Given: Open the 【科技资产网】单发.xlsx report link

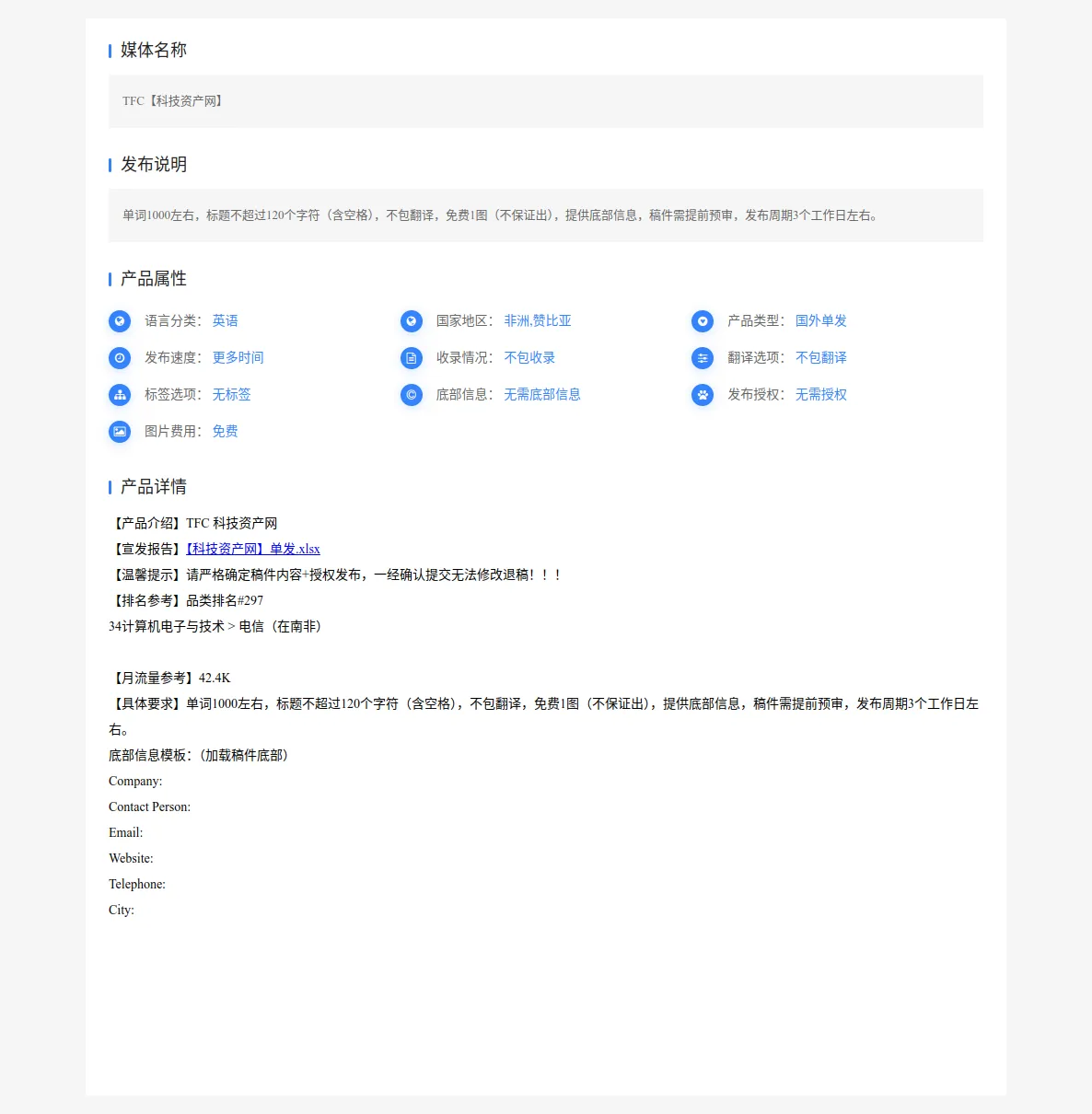Looking at the screenshot, I should [253, 549].
